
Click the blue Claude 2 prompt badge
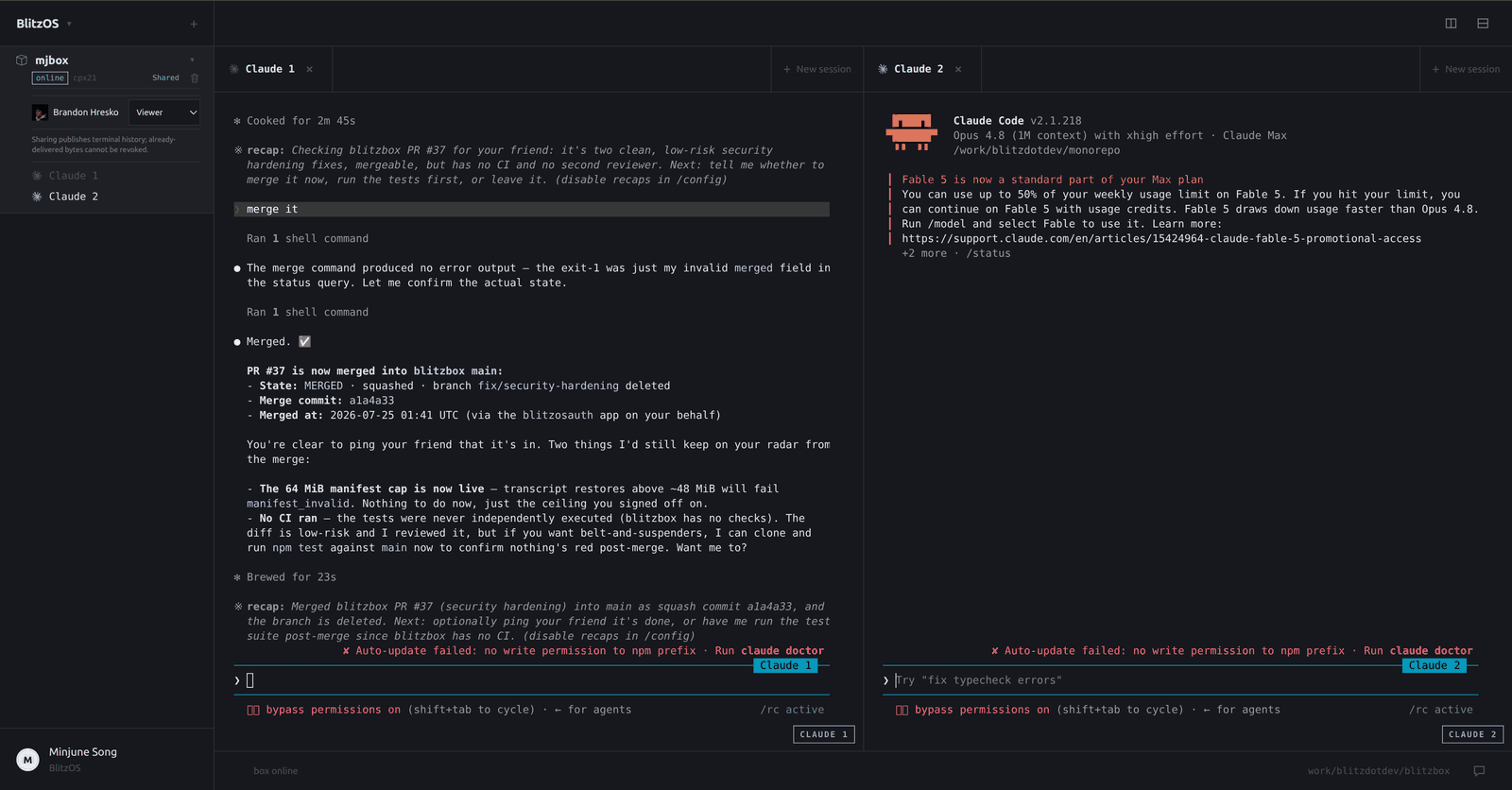pyautogui.click(x=1434, y=665)
